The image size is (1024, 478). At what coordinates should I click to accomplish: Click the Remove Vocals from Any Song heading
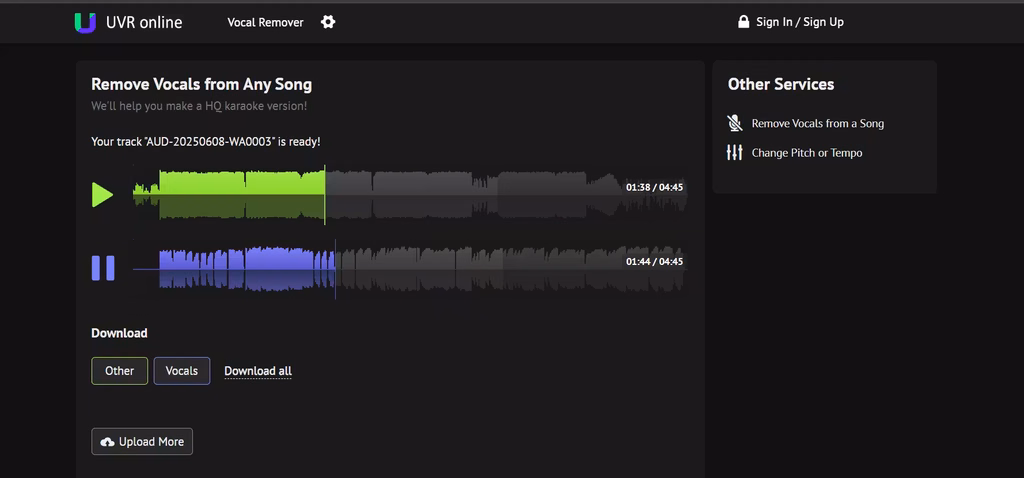(201, 84)
